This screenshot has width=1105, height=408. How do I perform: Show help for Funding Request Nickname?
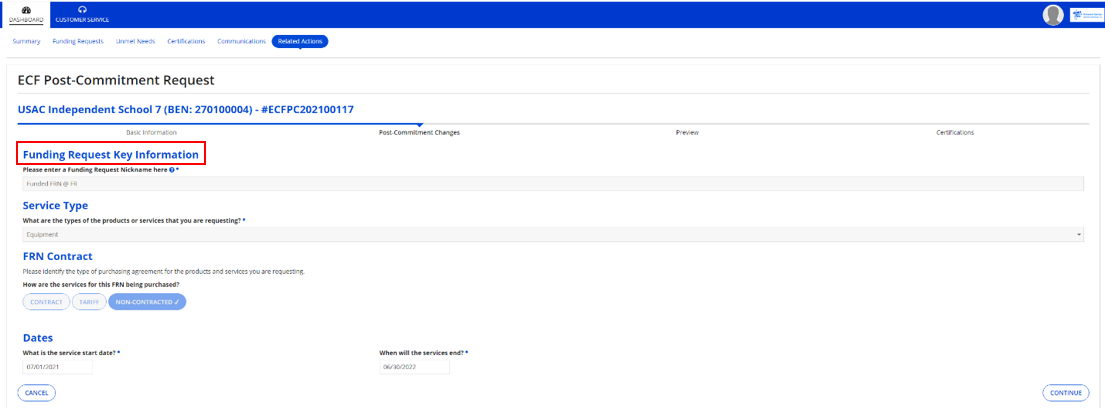point(171,170)
